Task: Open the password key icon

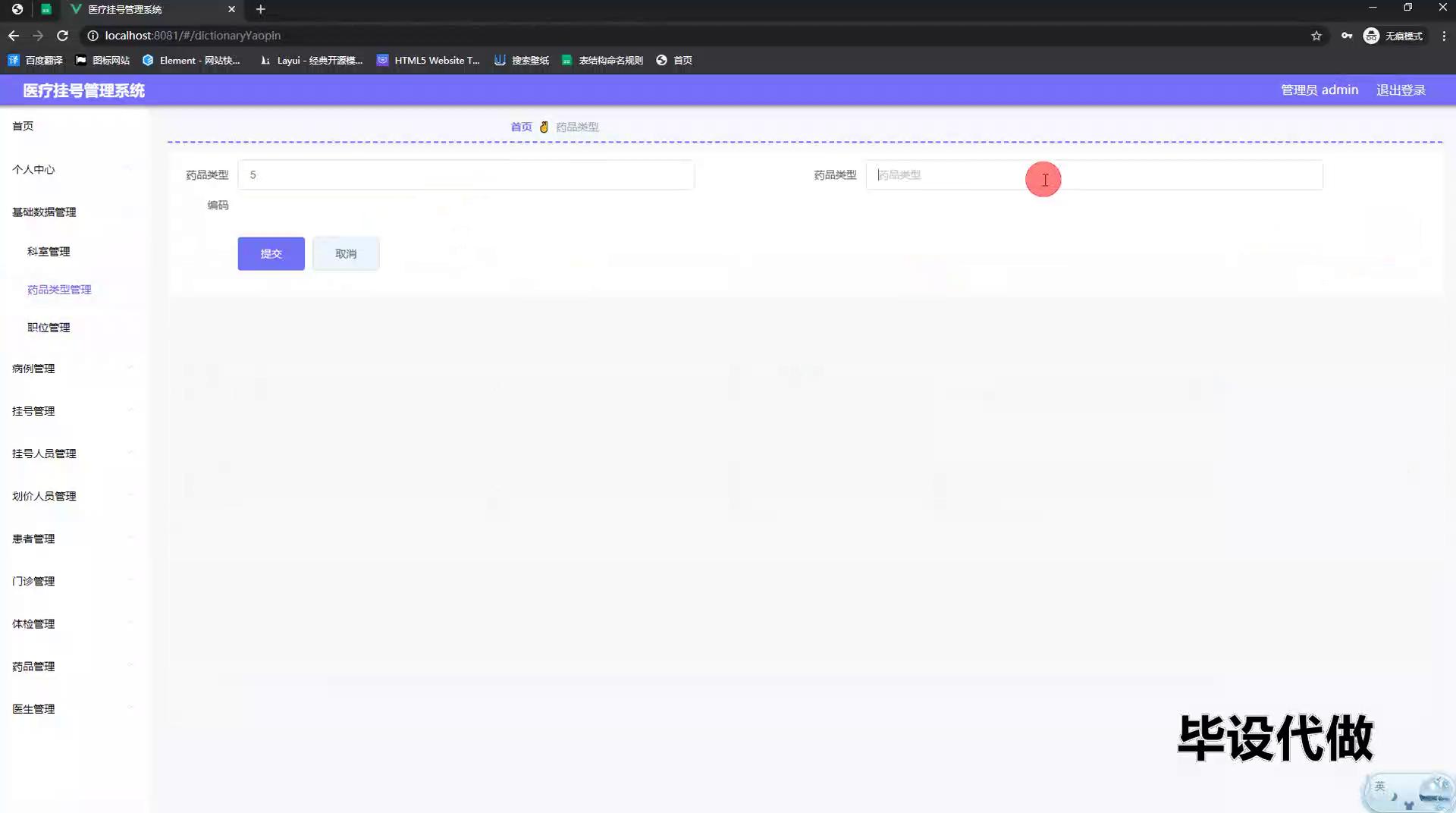Action: (1347, 36)
